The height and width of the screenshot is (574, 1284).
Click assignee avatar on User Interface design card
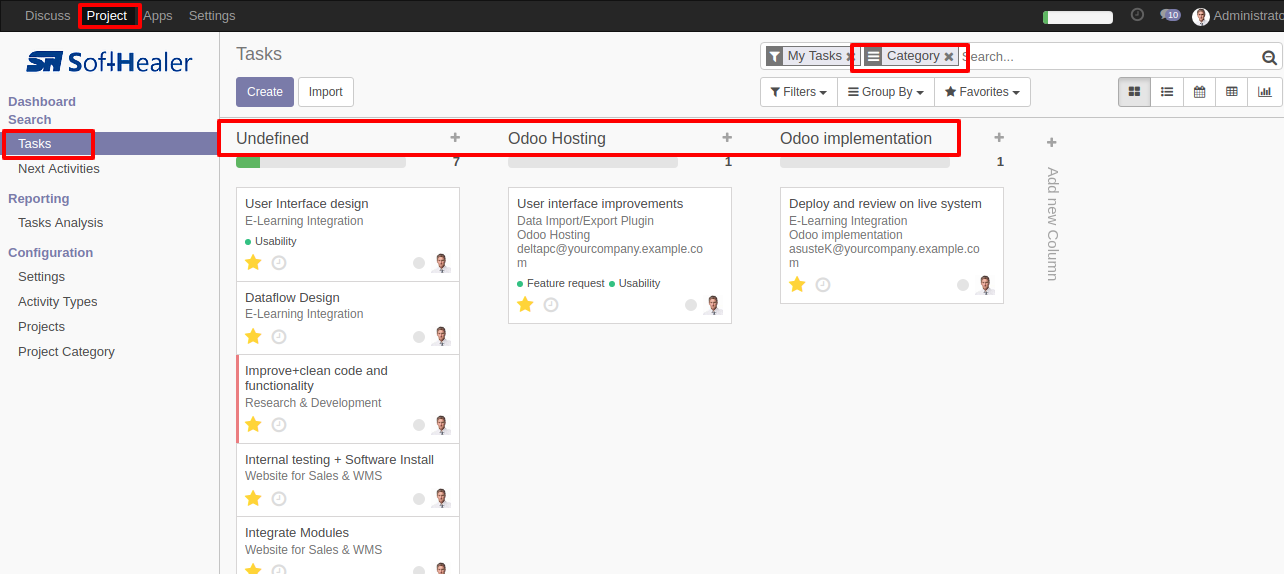pos(441,263)
